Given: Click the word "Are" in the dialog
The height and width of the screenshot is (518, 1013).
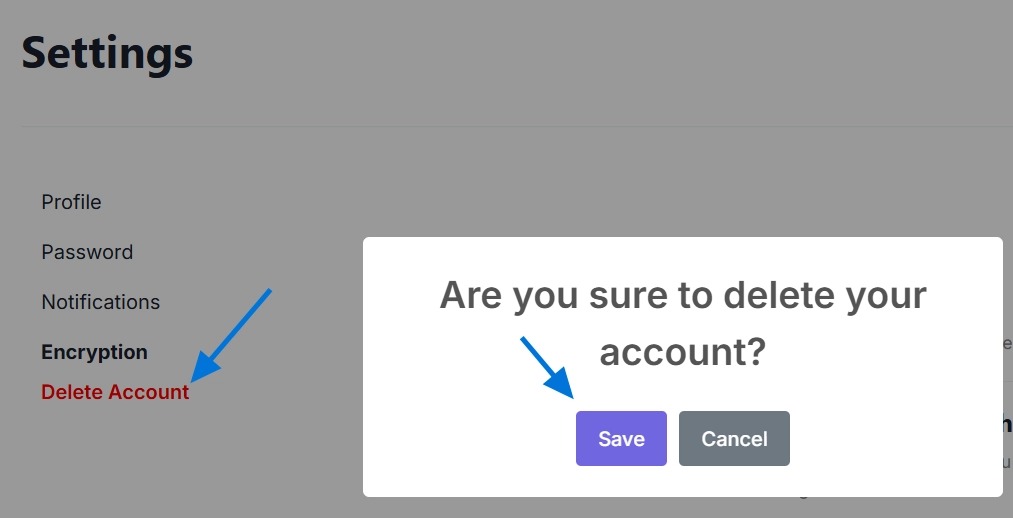Looking at the screenshot, I should [x=471, y=296].
